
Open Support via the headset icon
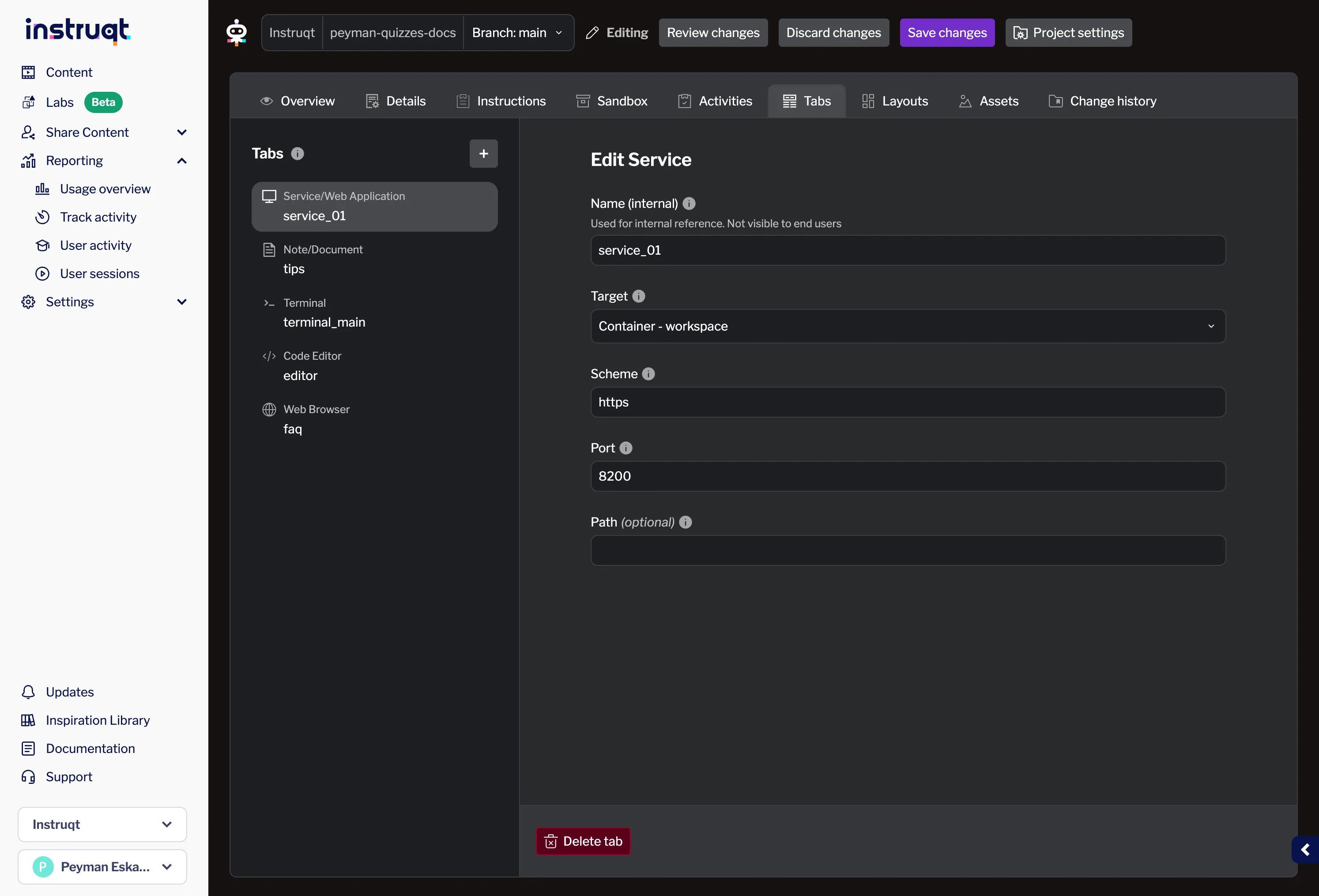(28, 777)
